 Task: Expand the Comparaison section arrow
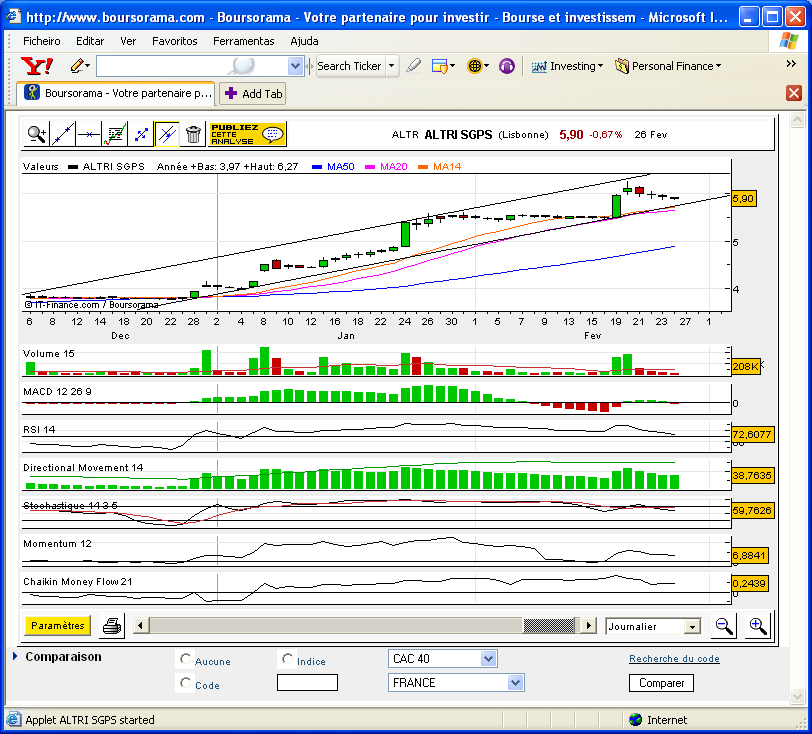click(x=15, y=656)
